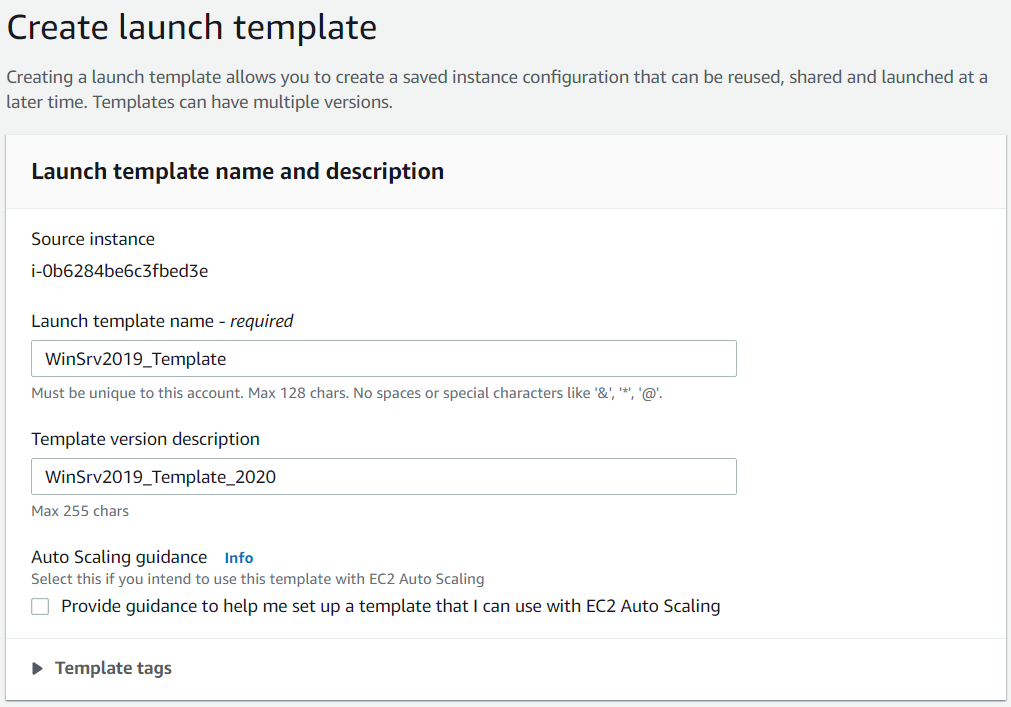Click the Max 255 chars helper text
1011x707 pixels.
(78, 510)
